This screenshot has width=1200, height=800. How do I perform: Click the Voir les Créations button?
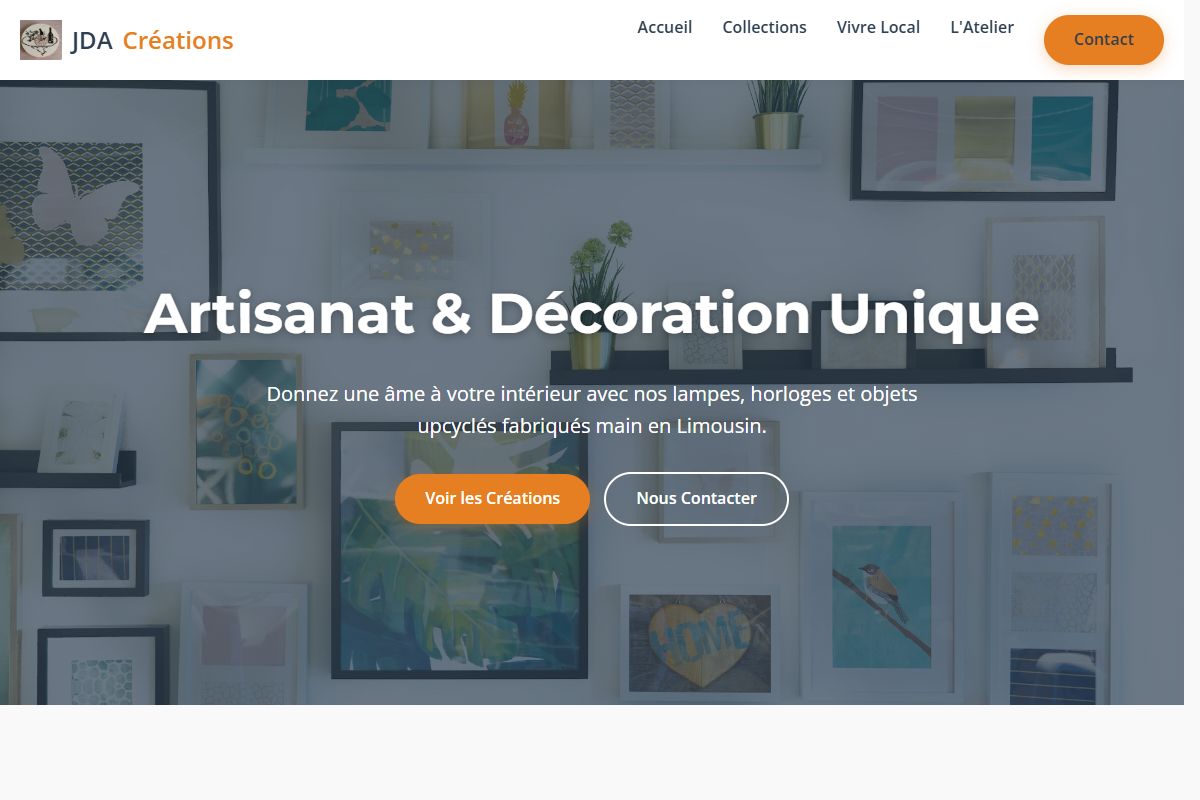click(492, 498)
